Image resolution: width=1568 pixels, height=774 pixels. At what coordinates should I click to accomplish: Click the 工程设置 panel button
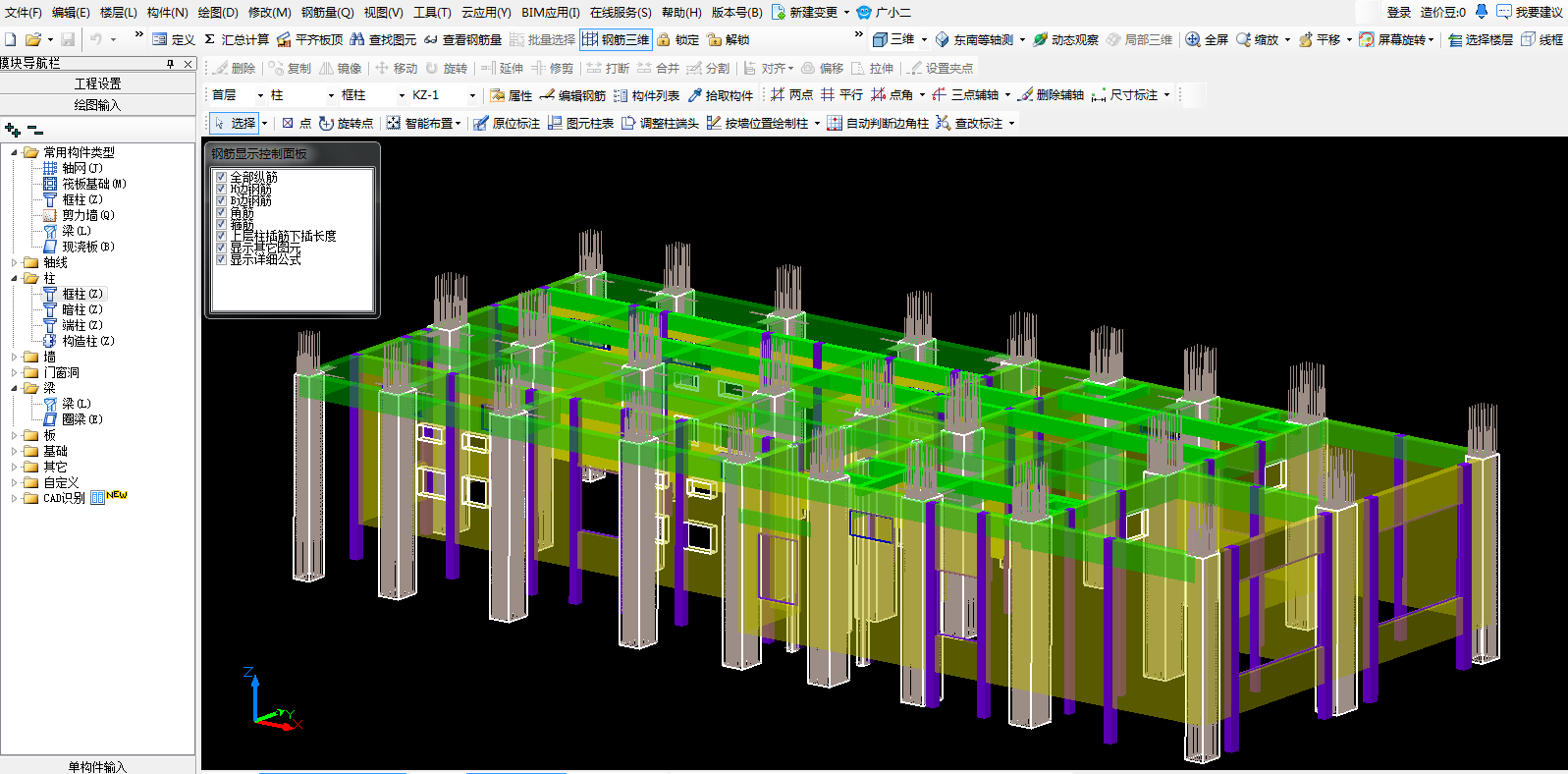tap(97, 83)
